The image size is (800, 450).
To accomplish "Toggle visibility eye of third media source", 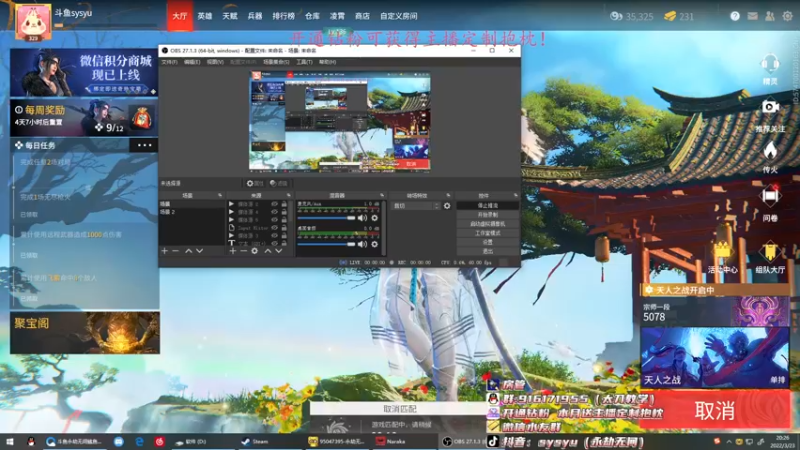I will point(274,220).
